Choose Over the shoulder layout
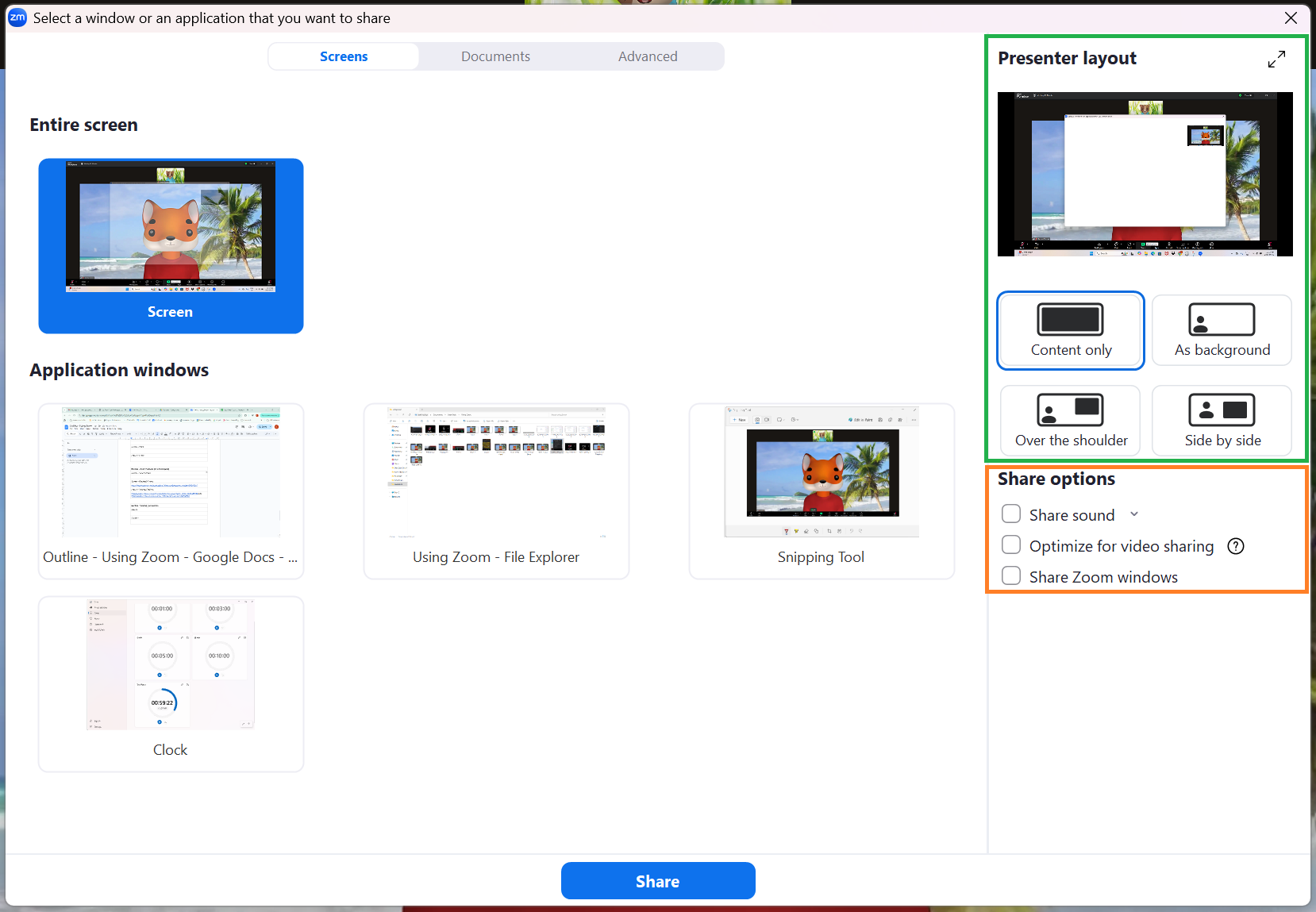The image size is (1316, 912). click(1071, 421)
